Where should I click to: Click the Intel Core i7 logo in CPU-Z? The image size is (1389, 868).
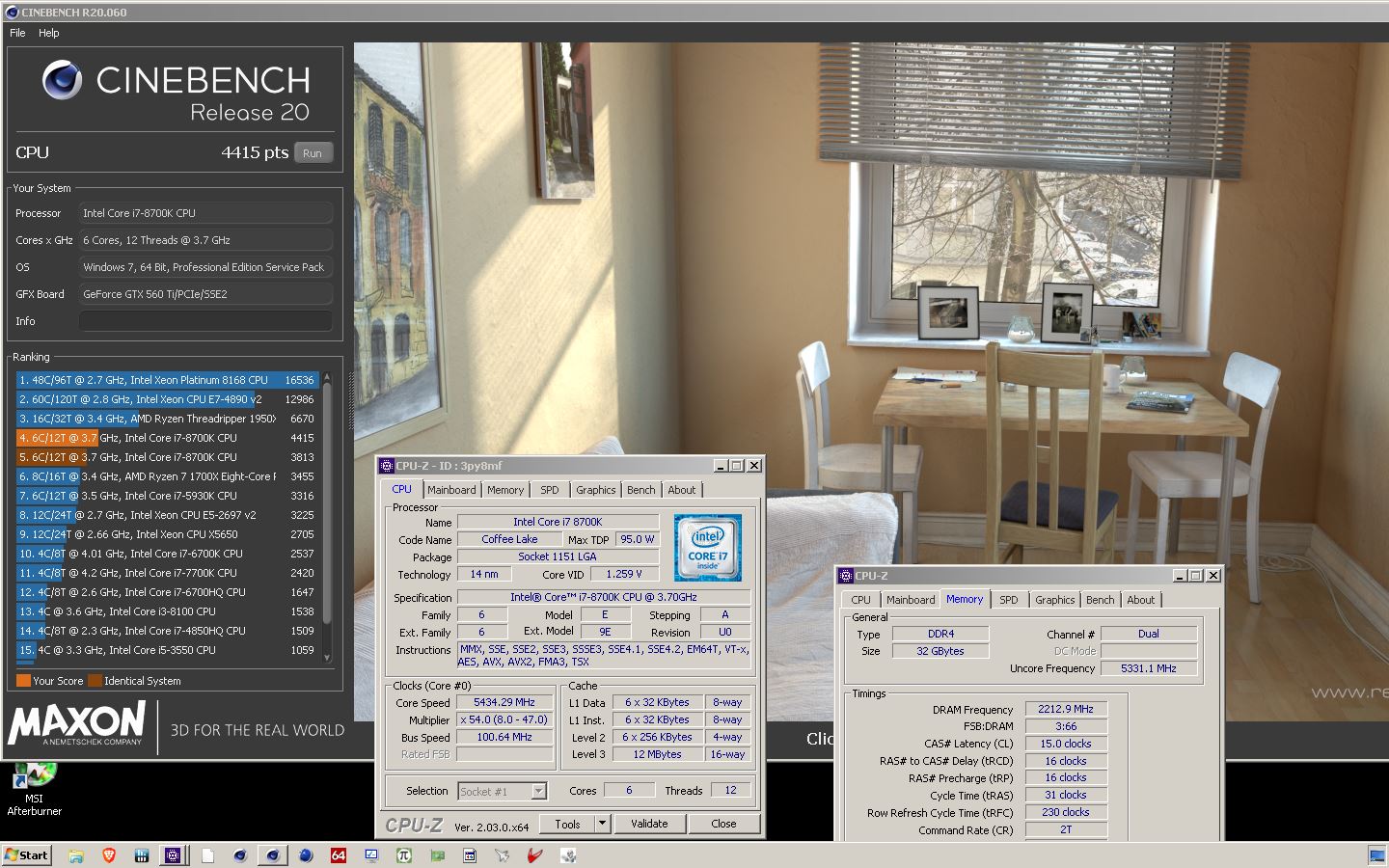tap(707, 548)
